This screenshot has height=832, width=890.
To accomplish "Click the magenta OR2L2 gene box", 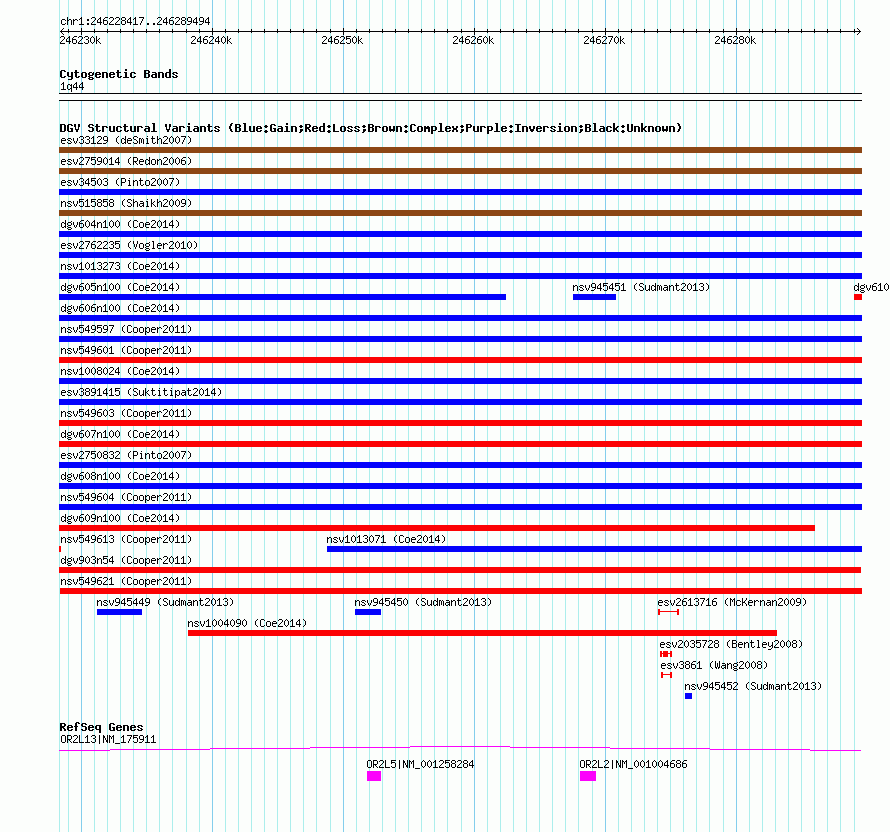I will [588, 776].
